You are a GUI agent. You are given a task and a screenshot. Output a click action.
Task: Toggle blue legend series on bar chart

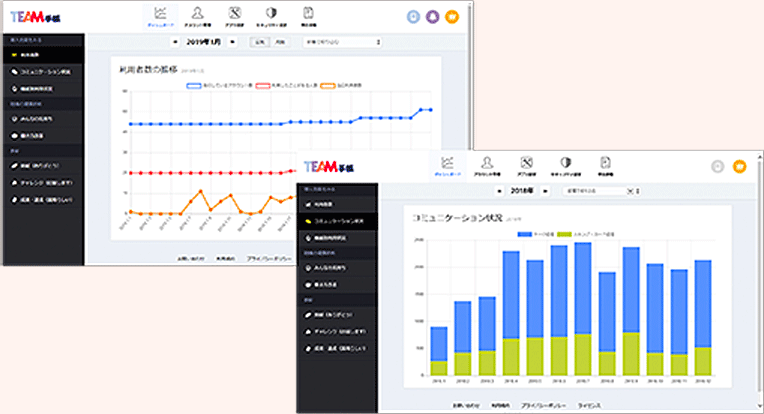tap(536, 235)
